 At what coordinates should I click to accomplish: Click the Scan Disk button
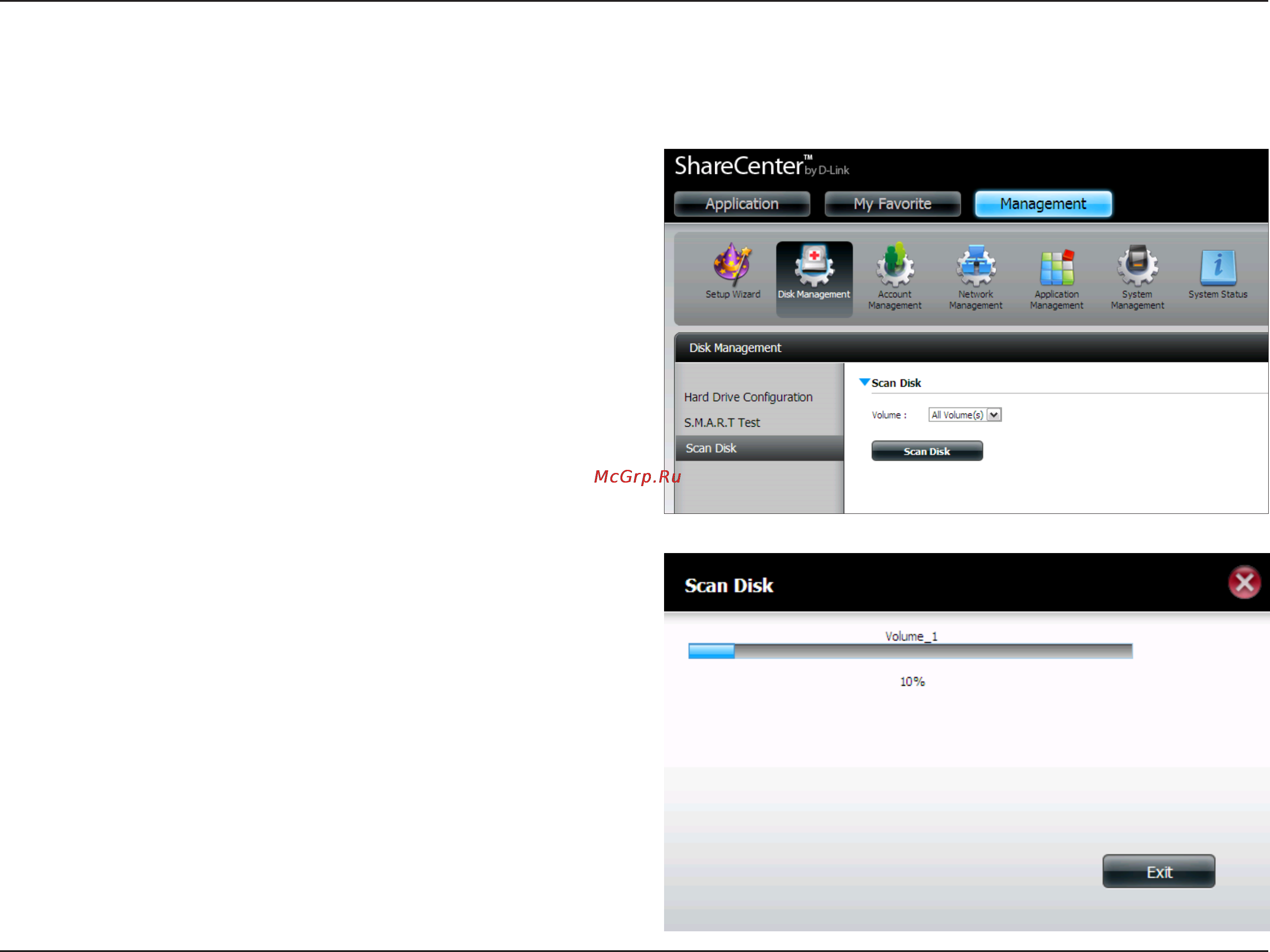(927, 451)
